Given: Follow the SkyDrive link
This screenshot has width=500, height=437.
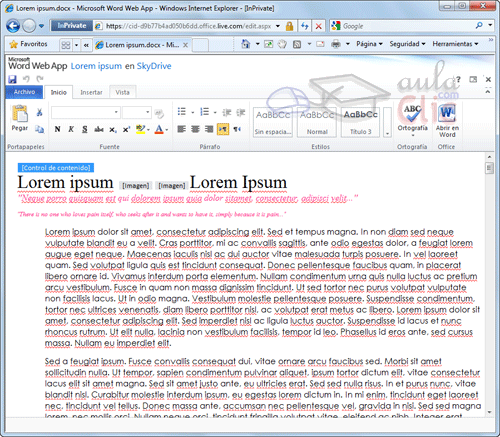Looking at the screenshot, I should (x=154, y=66).
